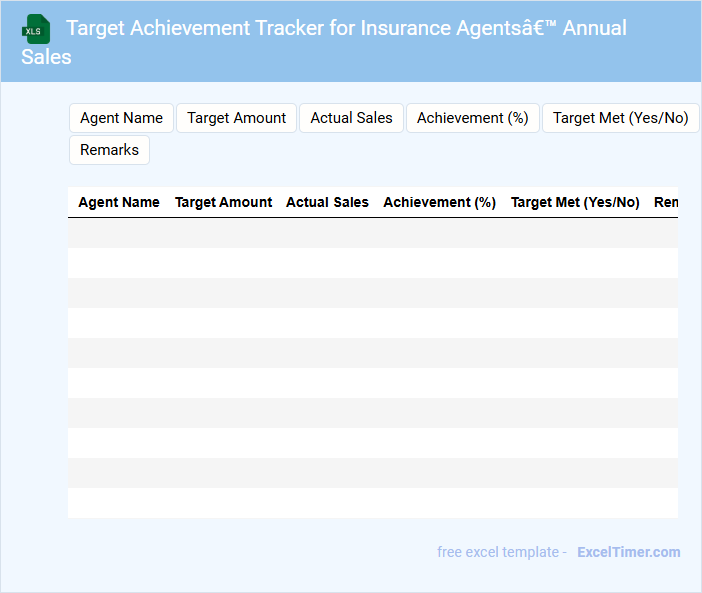Choose the Actual Sales tag button
This screenshot has height=593, width=702.
point(351,118)
